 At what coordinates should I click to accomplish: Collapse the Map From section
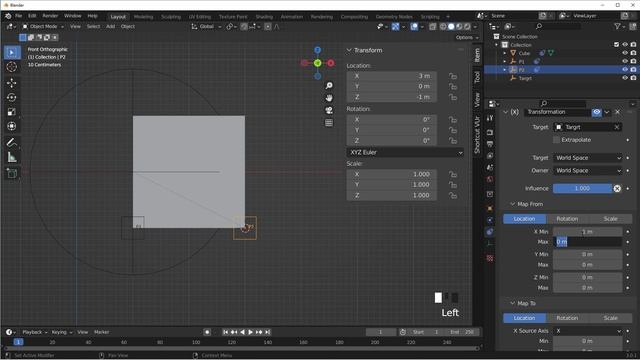point(513,204)
